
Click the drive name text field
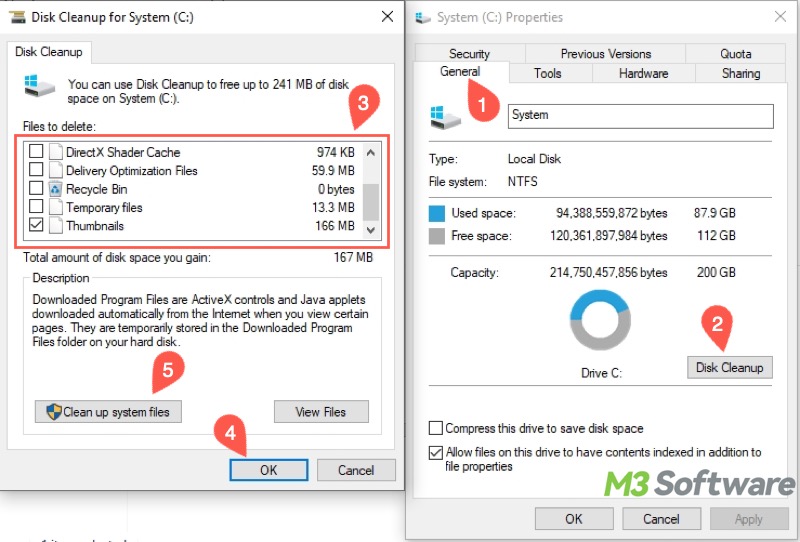(640, 115)
